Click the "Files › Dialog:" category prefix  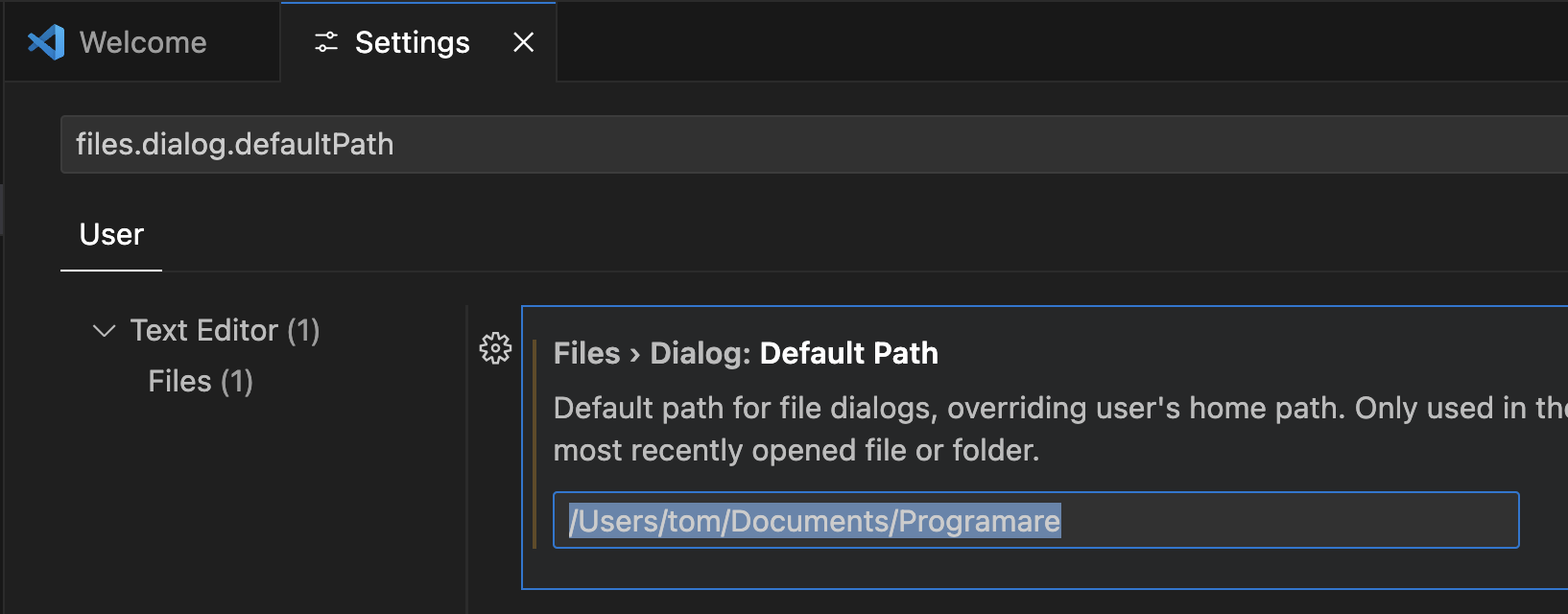[652, 353]
